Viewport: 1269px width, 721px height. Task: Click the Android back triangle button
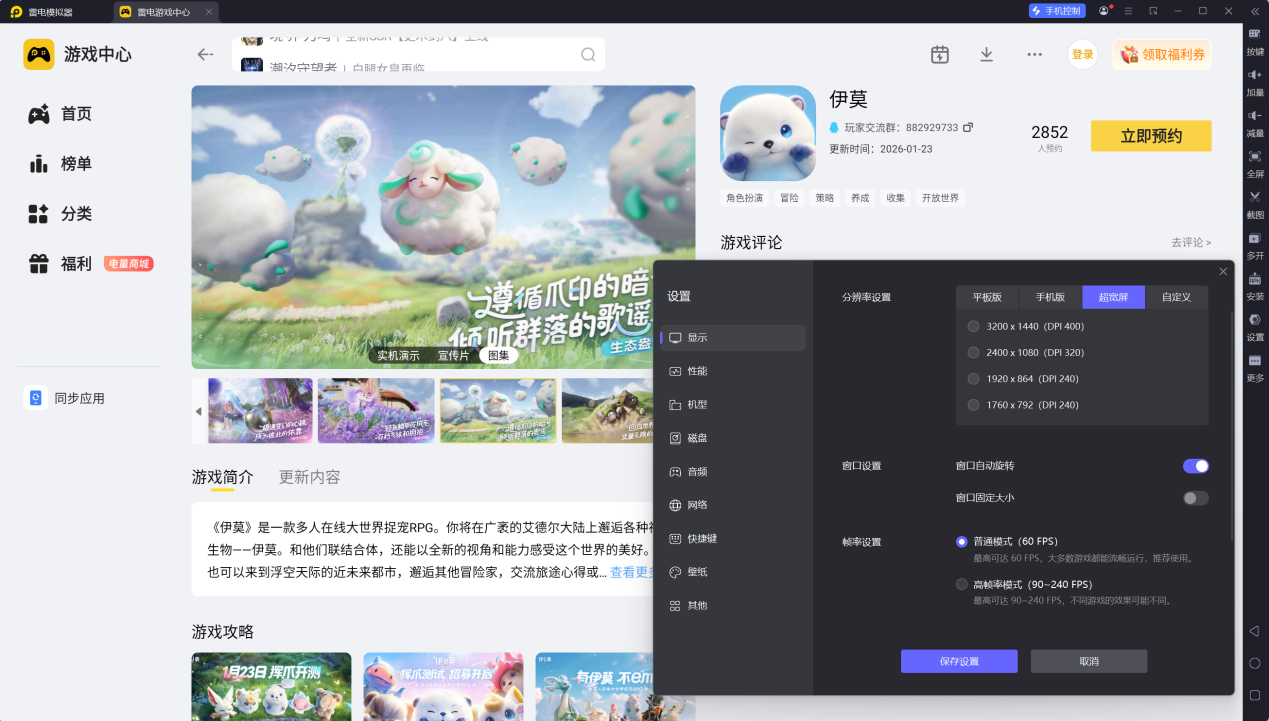[x=1255, y=631]
